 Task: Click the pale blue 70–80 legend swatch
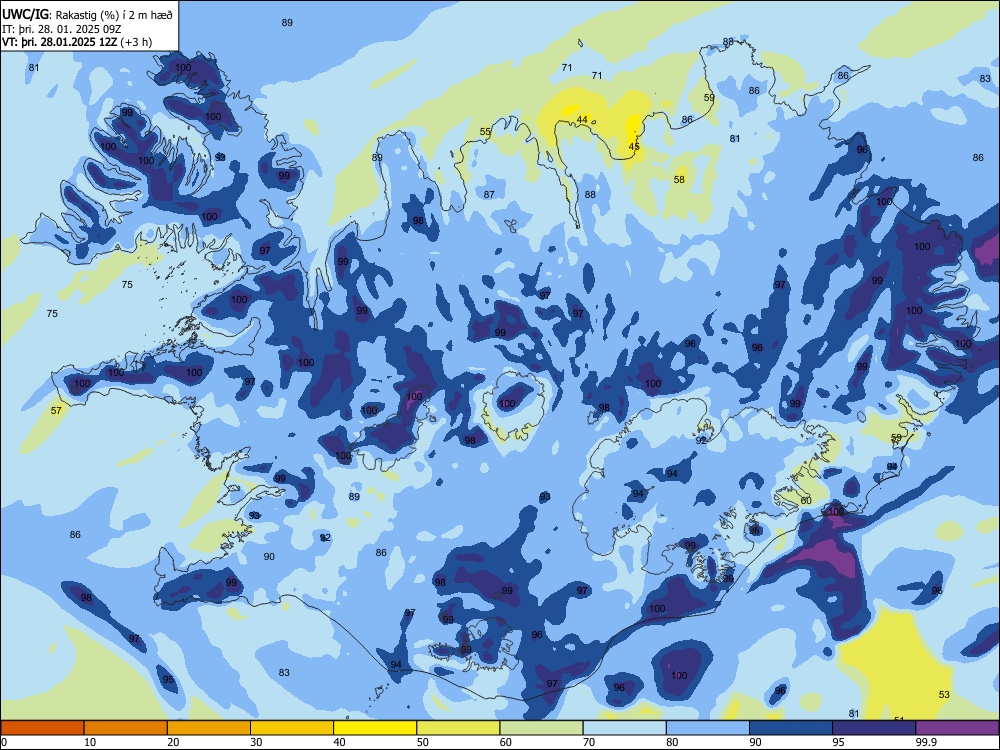tap(624, 728)
